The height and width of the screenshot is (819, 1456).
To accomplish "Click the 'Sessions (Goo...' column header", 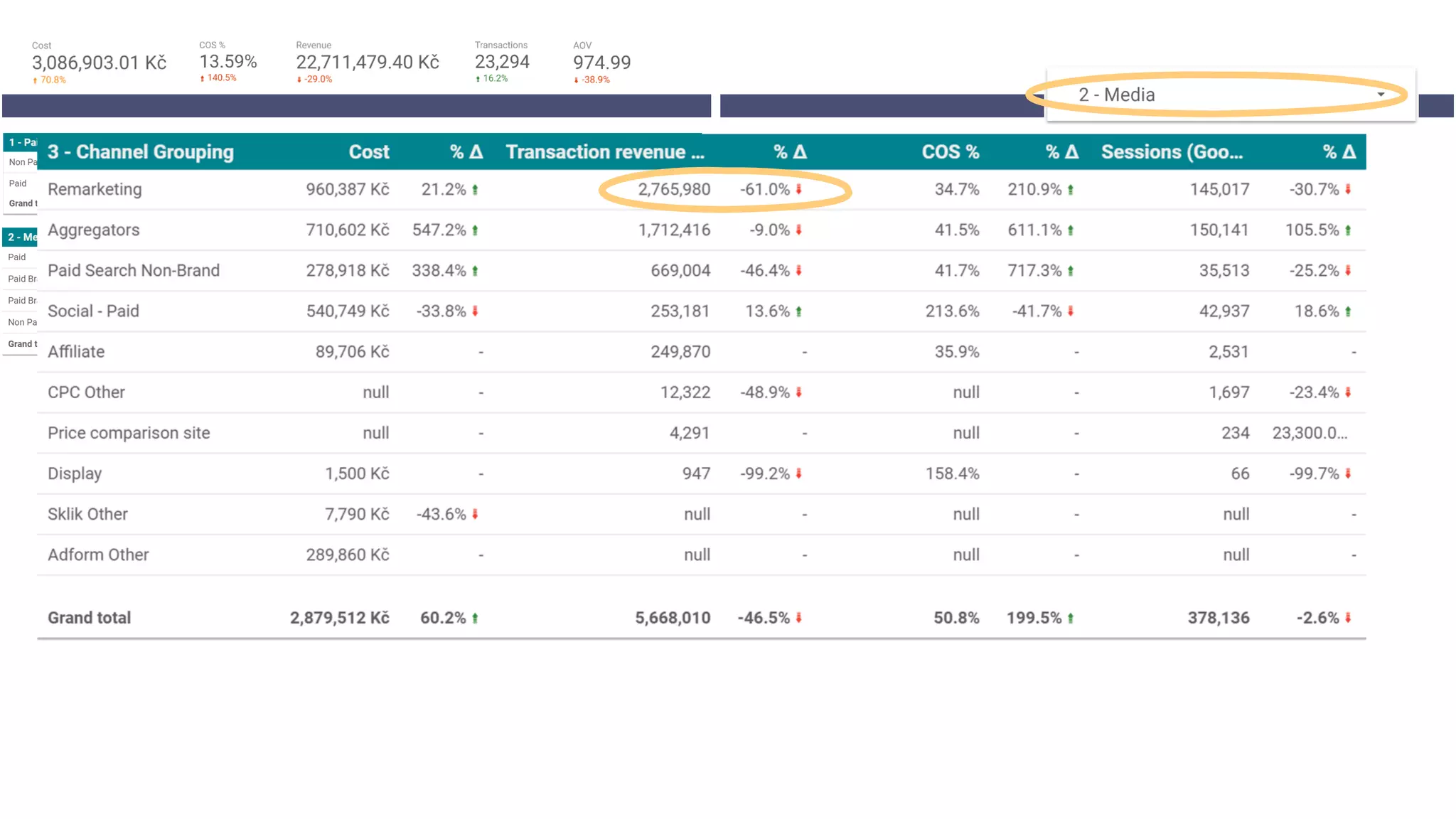I will [1172, 152].
